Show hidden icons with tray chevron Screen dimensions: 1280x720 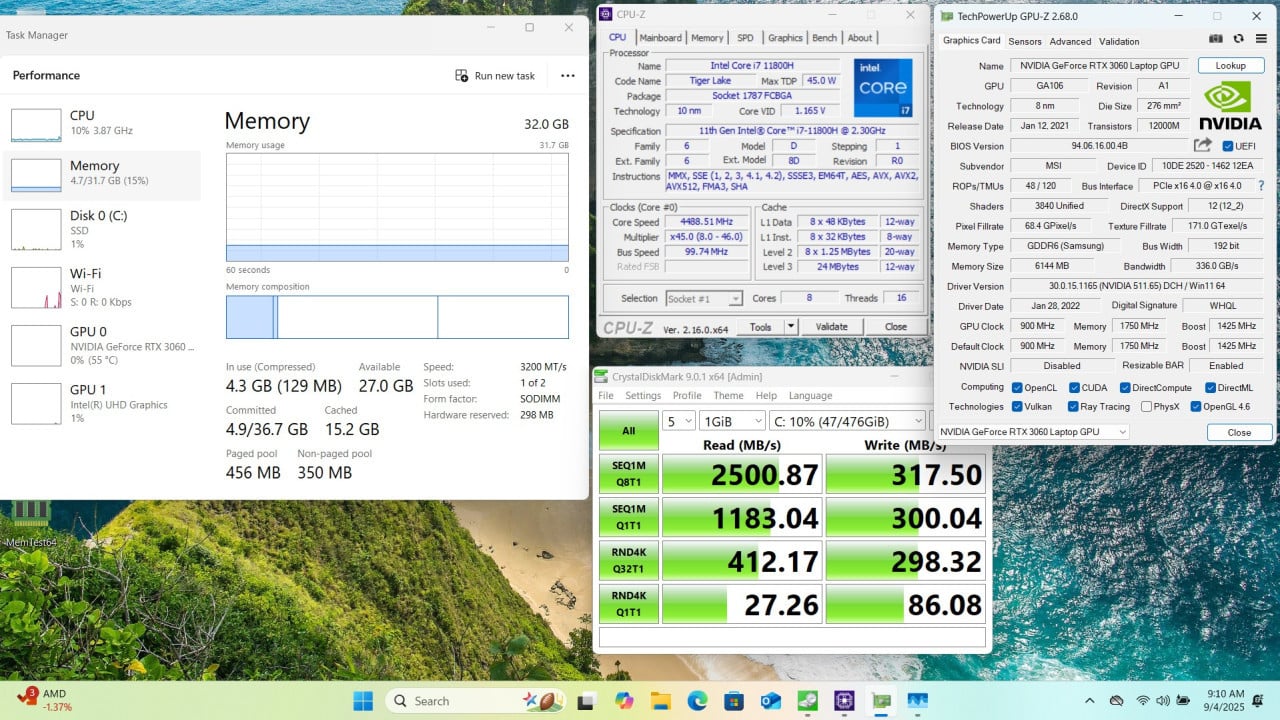(1090, 701)
